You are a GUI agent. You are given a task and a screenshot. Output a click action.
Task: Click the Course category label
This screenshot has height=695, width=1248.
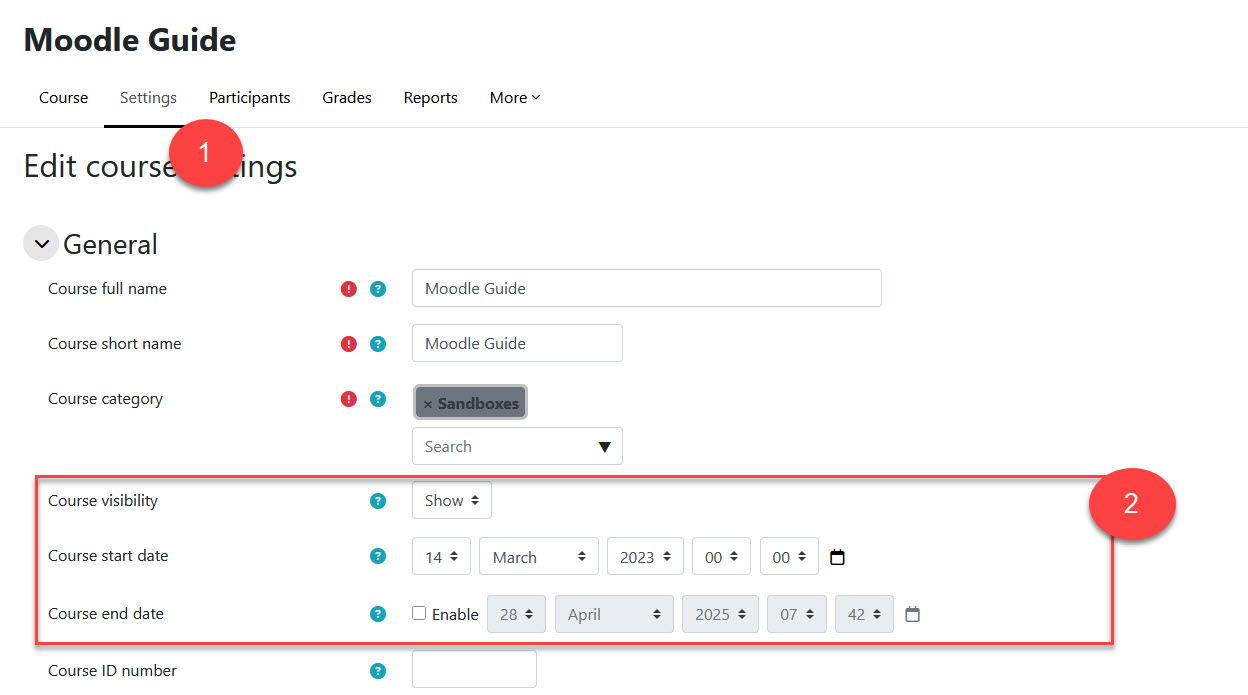coord(105,399)
